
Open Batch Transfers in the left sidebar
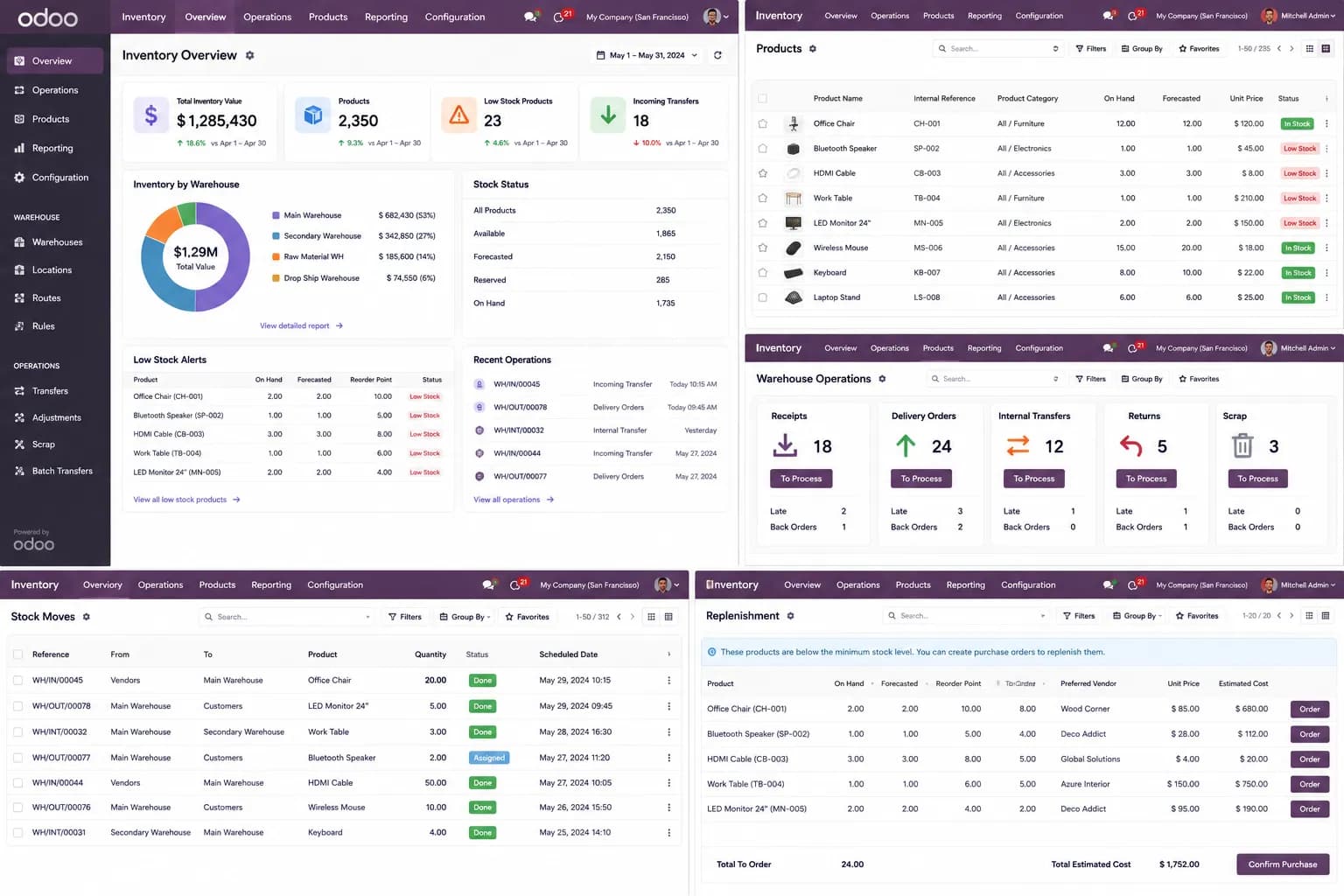tap(55, 471)
